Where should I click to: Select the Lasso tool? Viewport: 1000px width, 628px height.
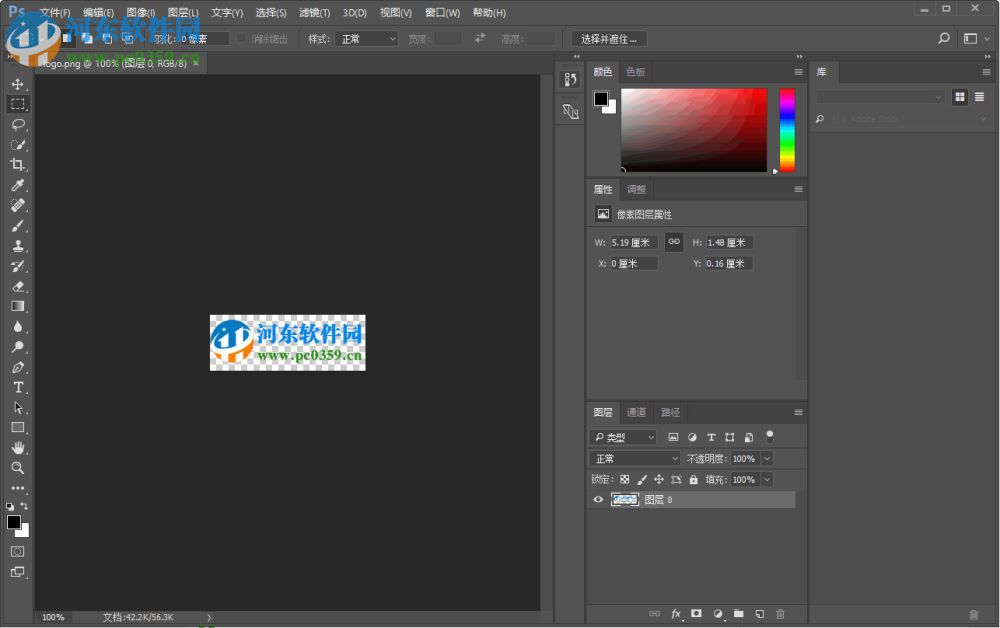tap(18, 124)
